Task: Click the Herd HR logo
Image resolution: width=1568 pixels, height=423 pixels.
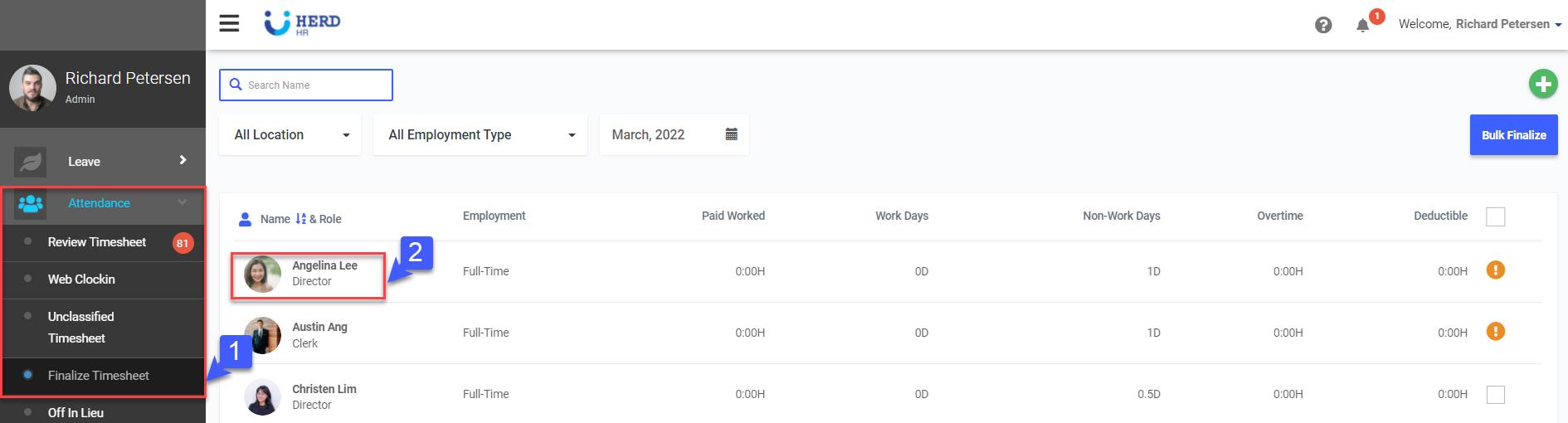Action: point(303,23)
